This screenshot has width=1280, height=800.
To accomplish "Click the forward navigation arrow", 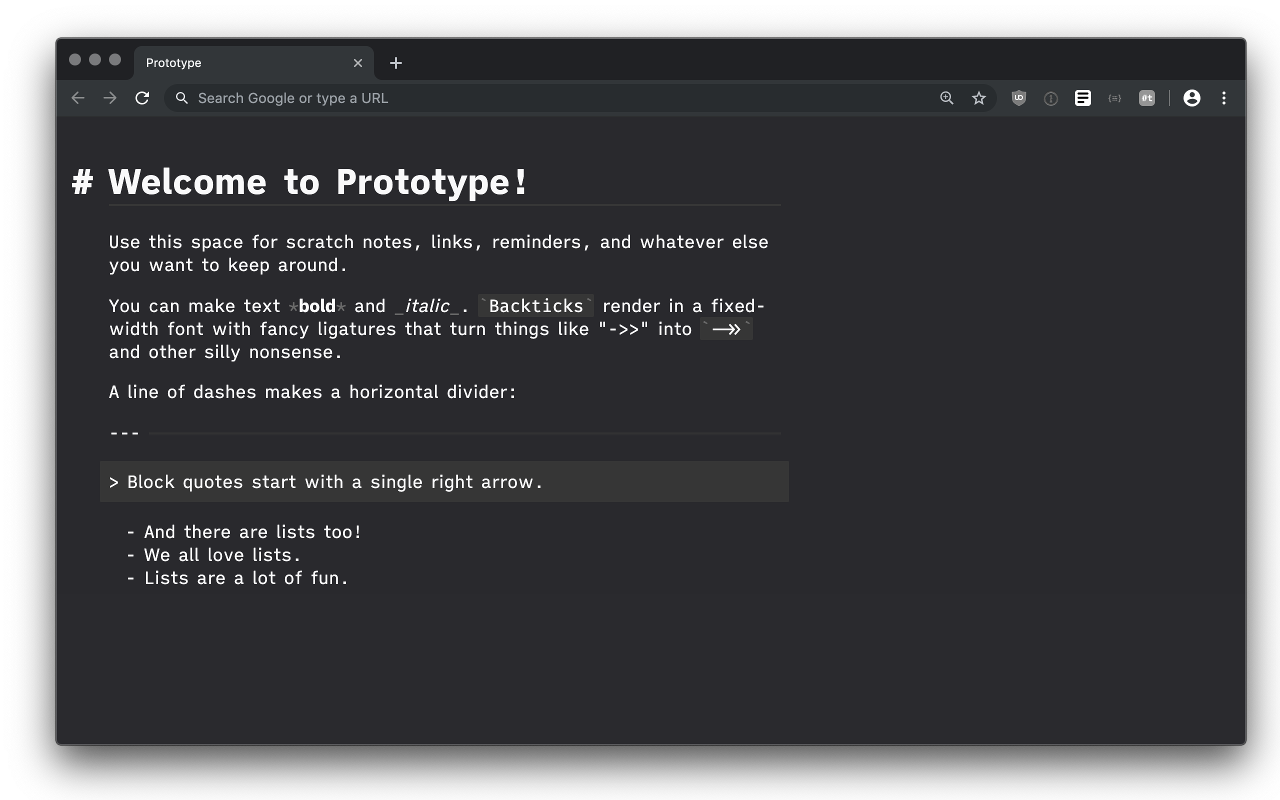I will [x=110, y=98].
